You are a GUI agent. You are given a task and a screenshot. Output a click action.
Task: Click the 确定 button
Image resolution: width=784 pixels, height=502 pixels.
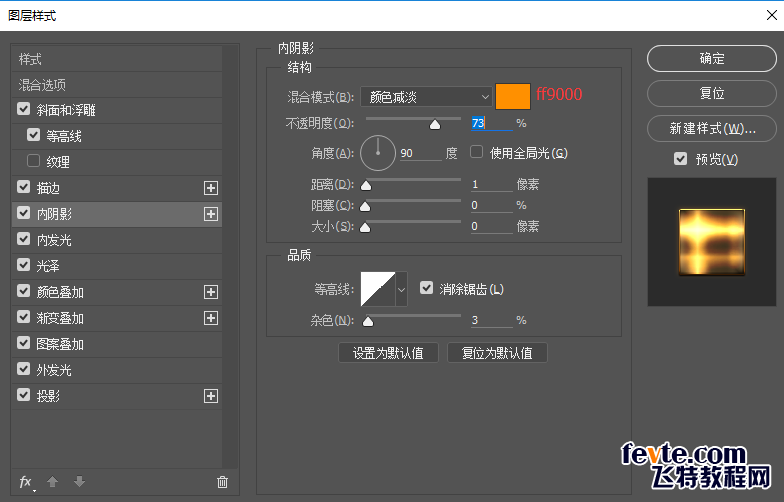pyautogui.click(x=712, y=58)
